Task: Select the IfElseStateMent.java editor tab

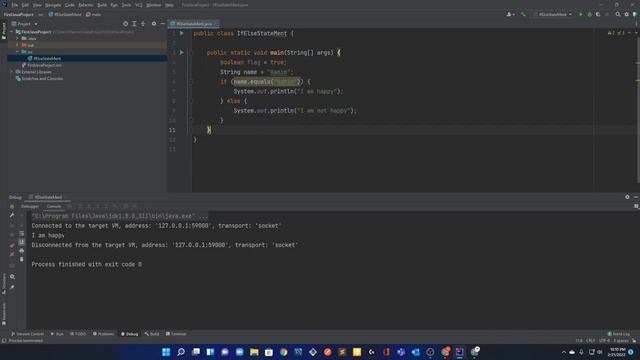Action: [194, 24]
